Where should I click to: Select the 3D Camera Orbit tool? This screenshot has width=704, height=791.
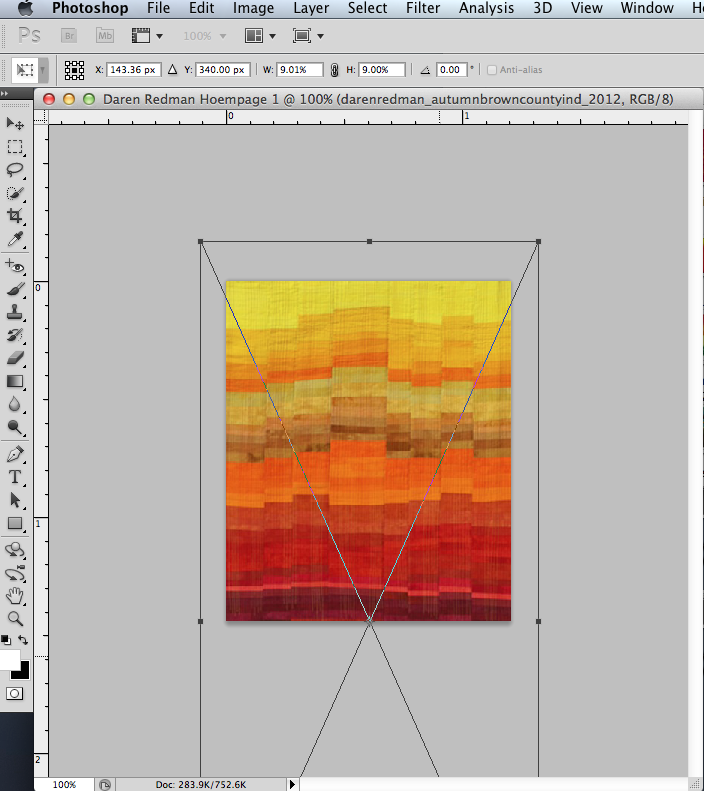[15, 574]
